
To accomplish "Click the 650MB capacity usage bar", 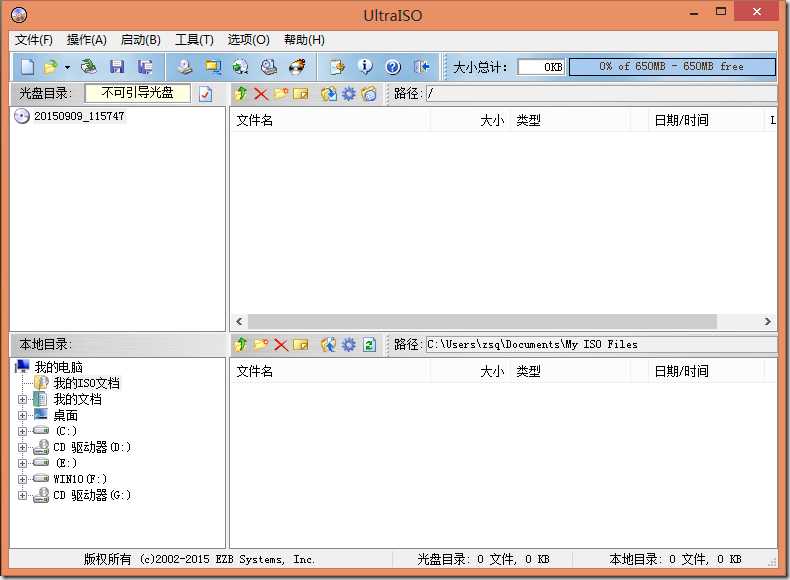I will pos(672,67).
